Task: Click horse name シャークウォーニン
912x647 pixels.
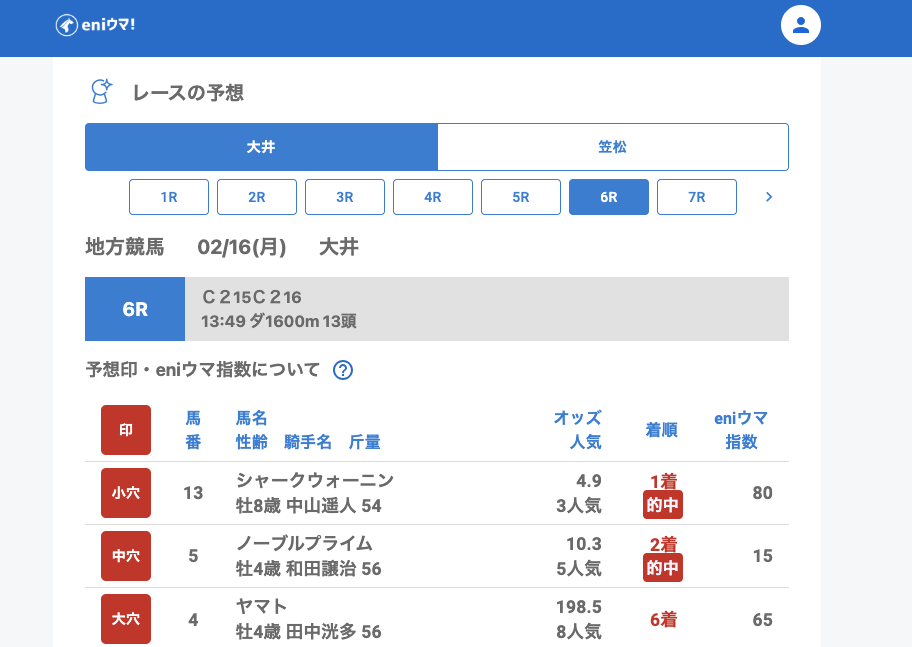Action: pyautogui.click(x=315, y=480)
